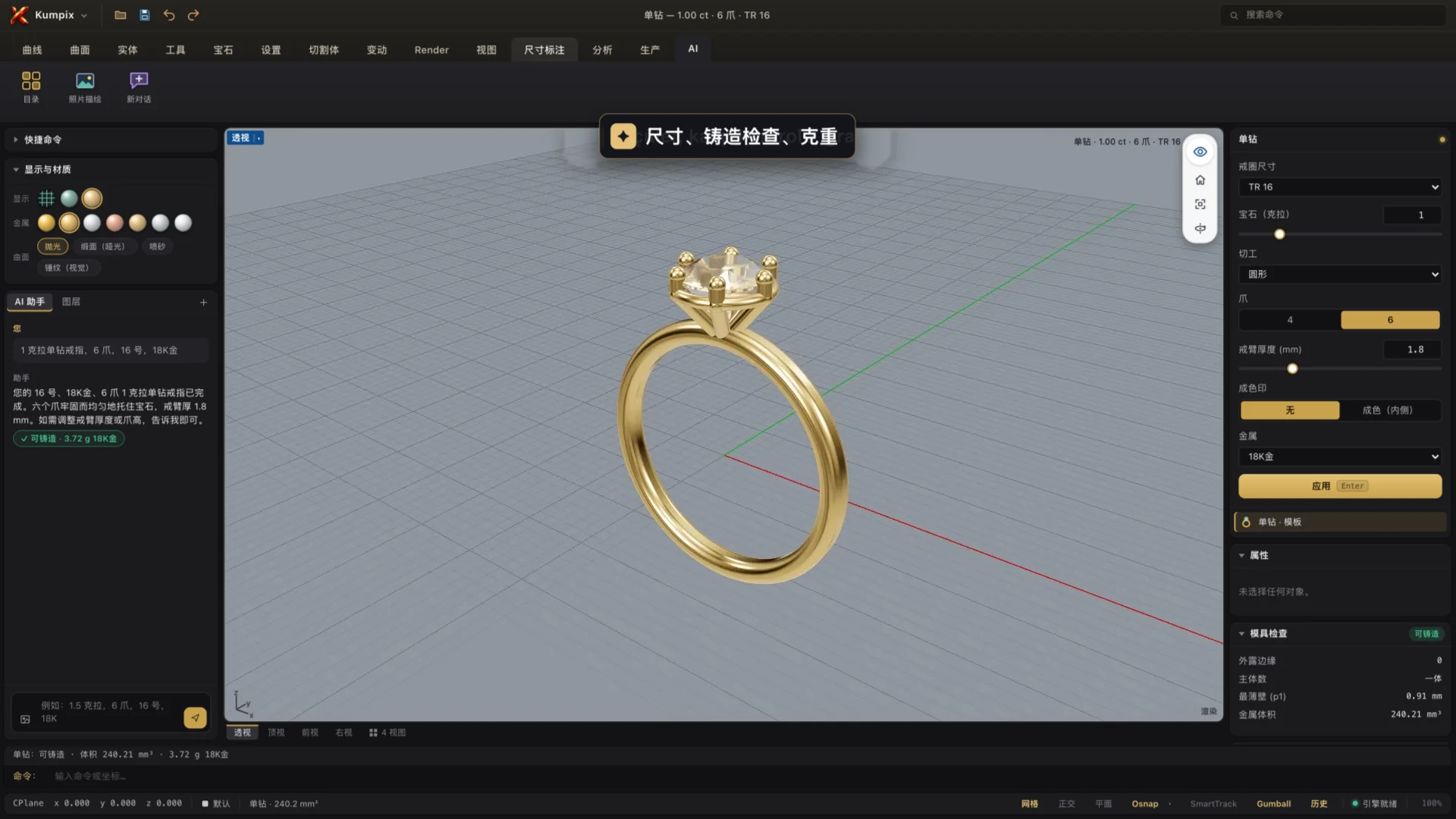The width and height of the screenshot is (1456, 819).
Task: Open the folder icon in title bar
Action: click(120, 15)
